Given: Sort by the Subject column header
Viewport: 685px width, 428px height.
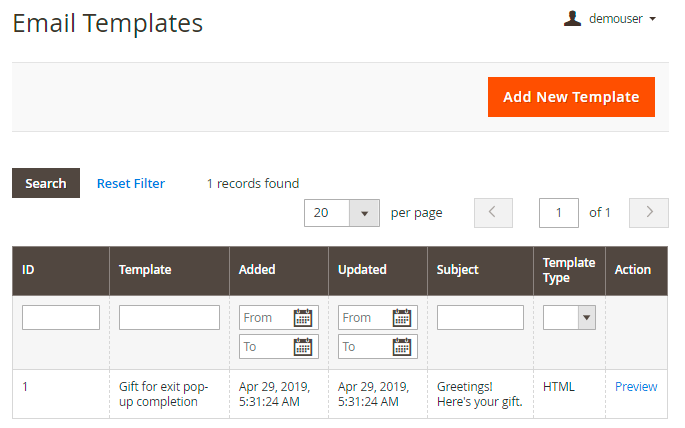Looking at the screenshot, I should coord(458,270).
